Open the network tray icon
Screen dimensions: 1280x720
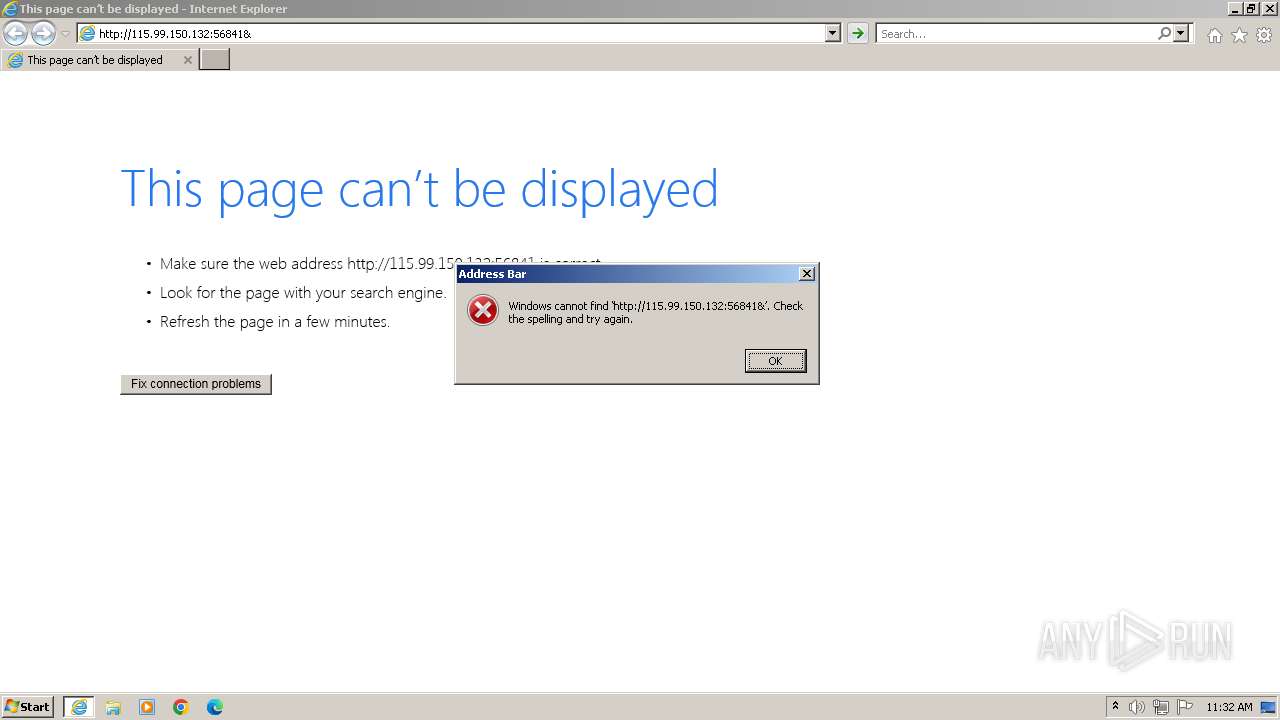pyautogui.click(x=1161, y=707)
